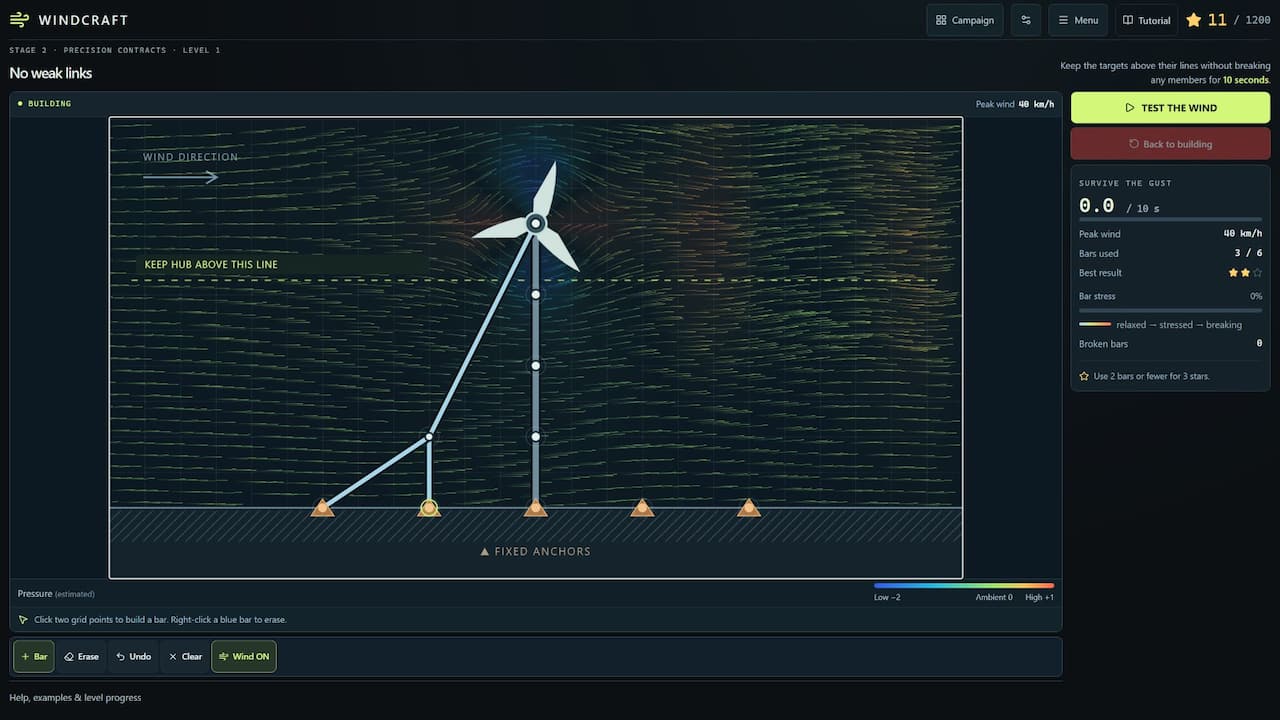Click the Best result star rating
Image resolution: width=1280 pixels, height=720 pixels.
[1245, 273]
